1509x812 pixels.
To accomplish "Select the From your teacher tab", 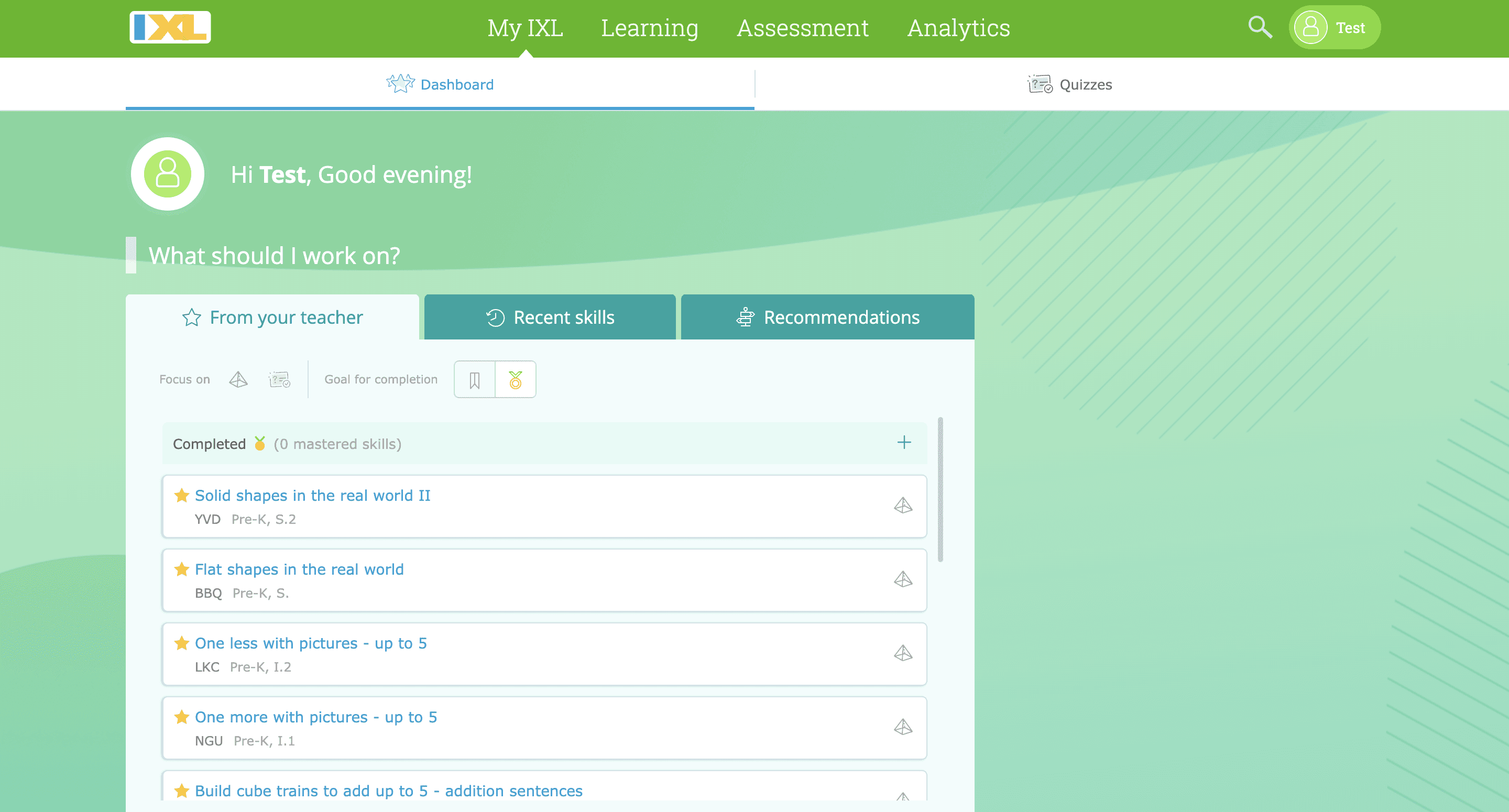I will click(272, 317).
